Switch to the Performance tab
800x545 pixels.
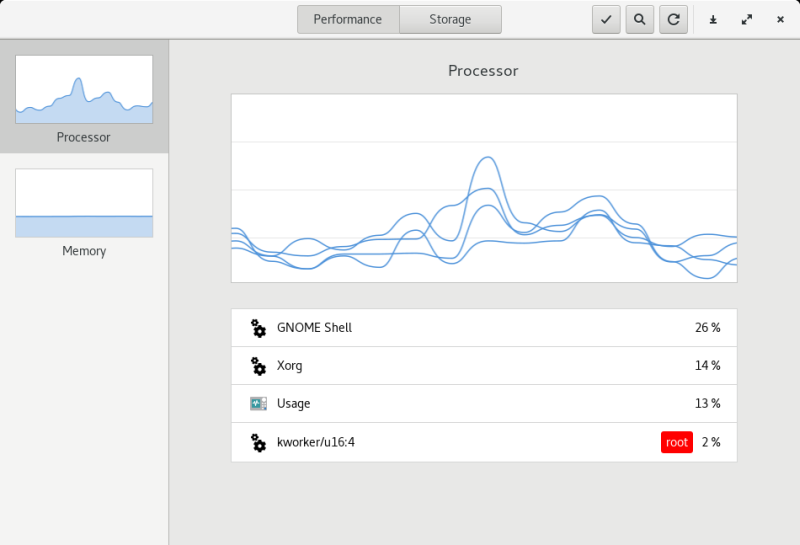tap(348, 19)
